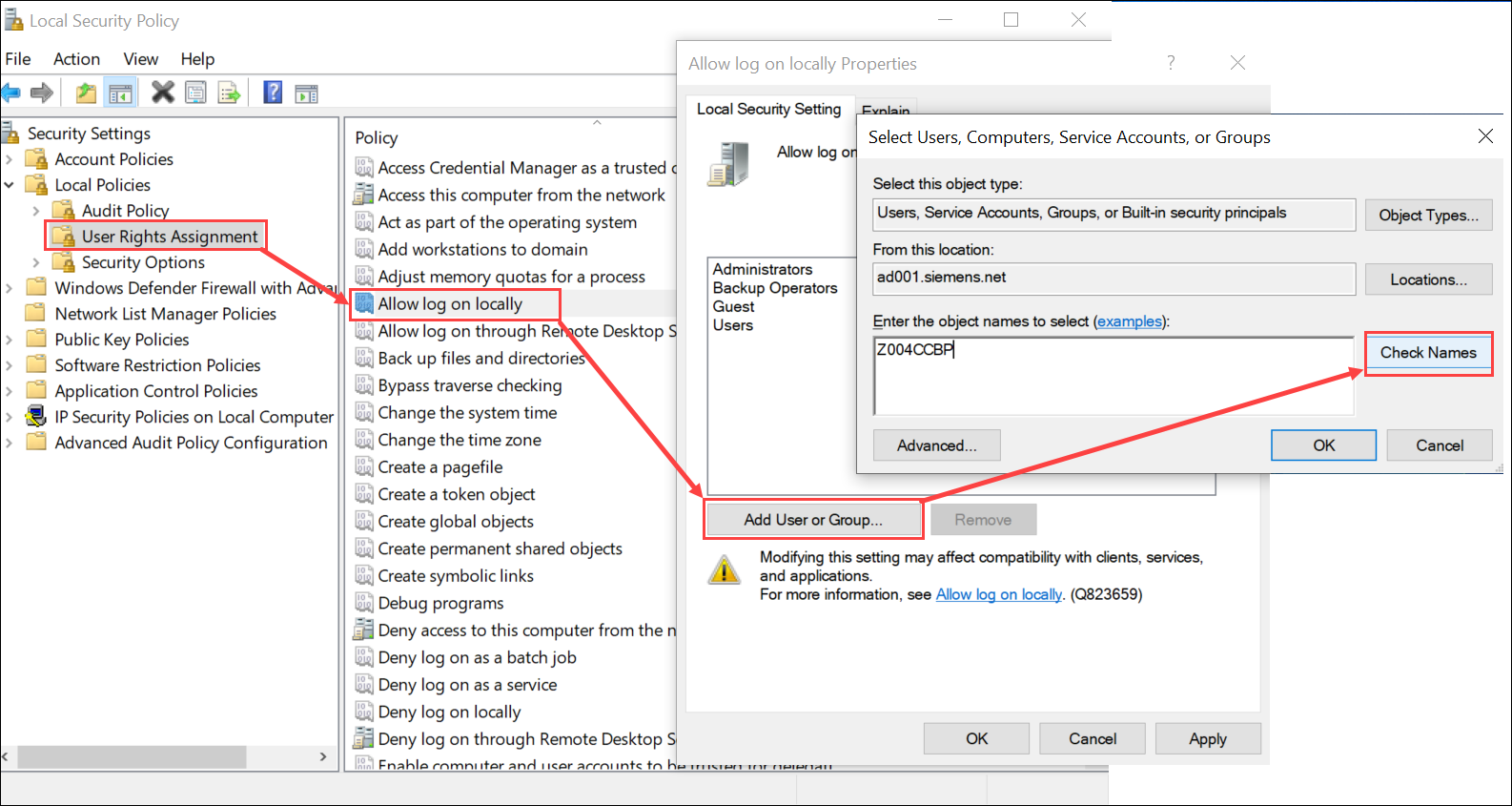Click the blue Help question mark icon

click(x=273, y=93)
